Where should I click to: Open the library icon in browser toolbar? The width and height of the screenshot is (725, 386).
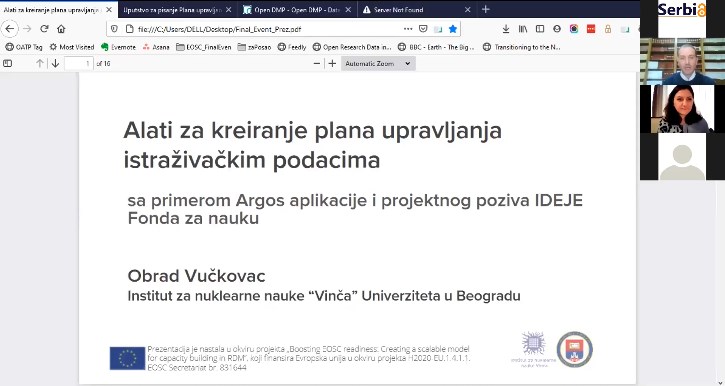click(x=523, y=29)
